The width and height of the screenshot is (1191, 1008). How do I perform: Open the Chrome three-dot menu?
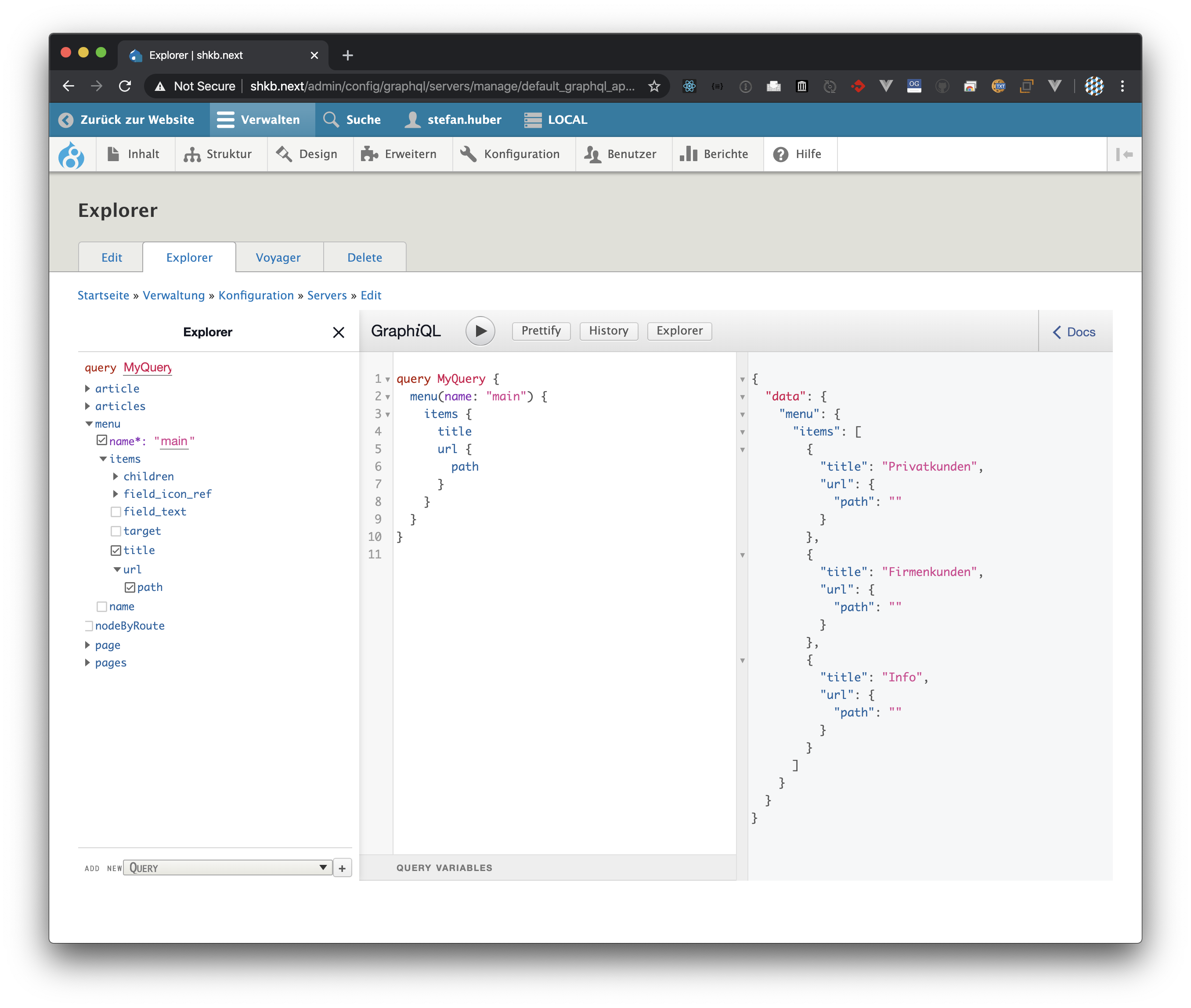click(1122, 86)
